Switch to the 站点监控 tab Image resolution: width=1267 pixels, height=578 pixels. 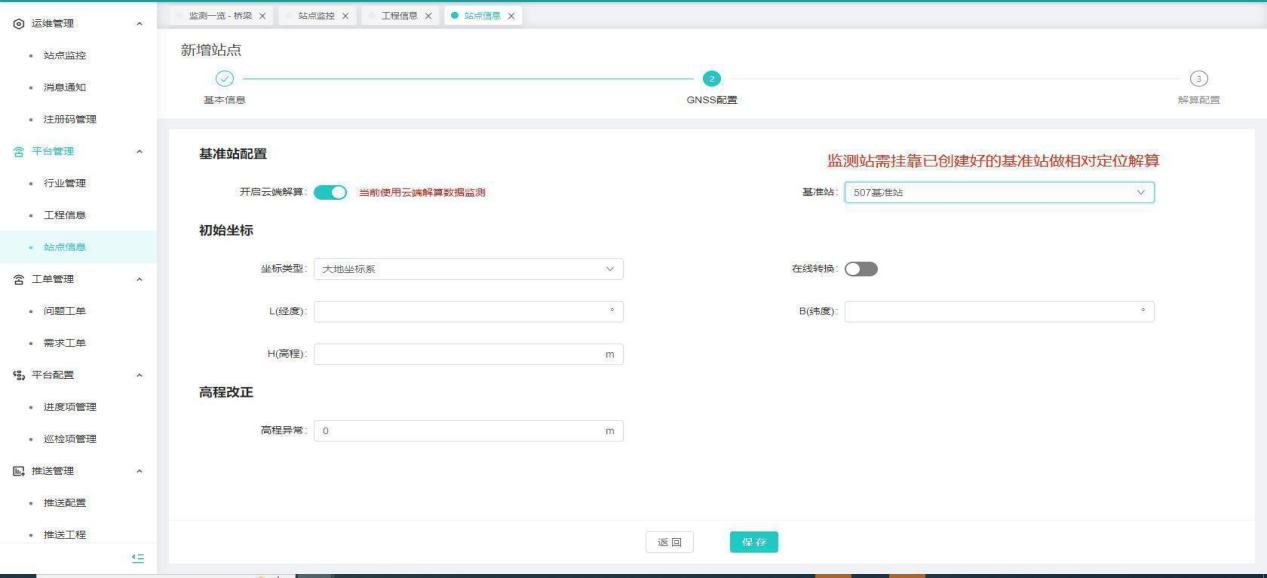point(318,15)
